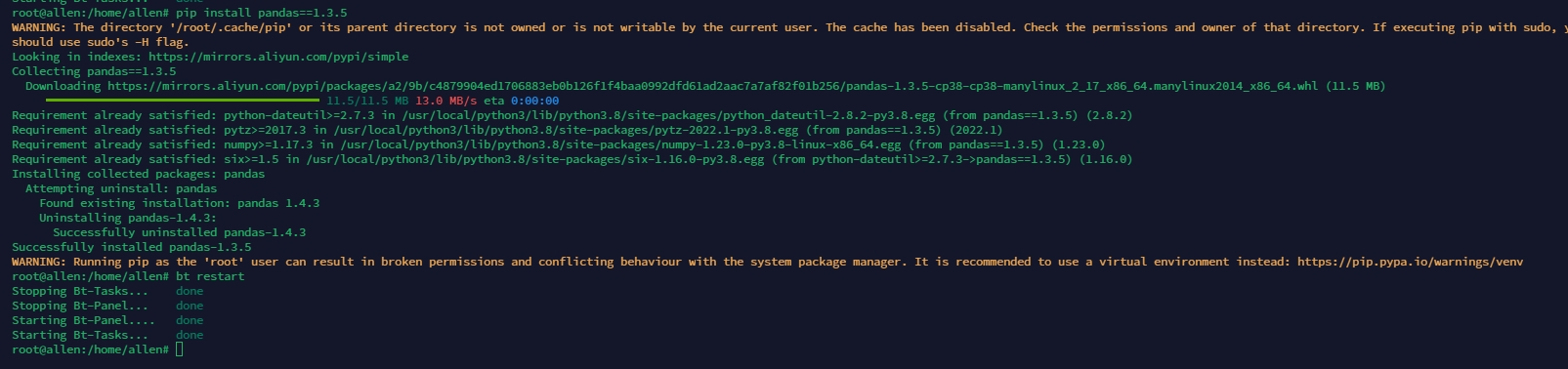
Task: Click the eta 0:00:00 indicator
Action: 522,101
